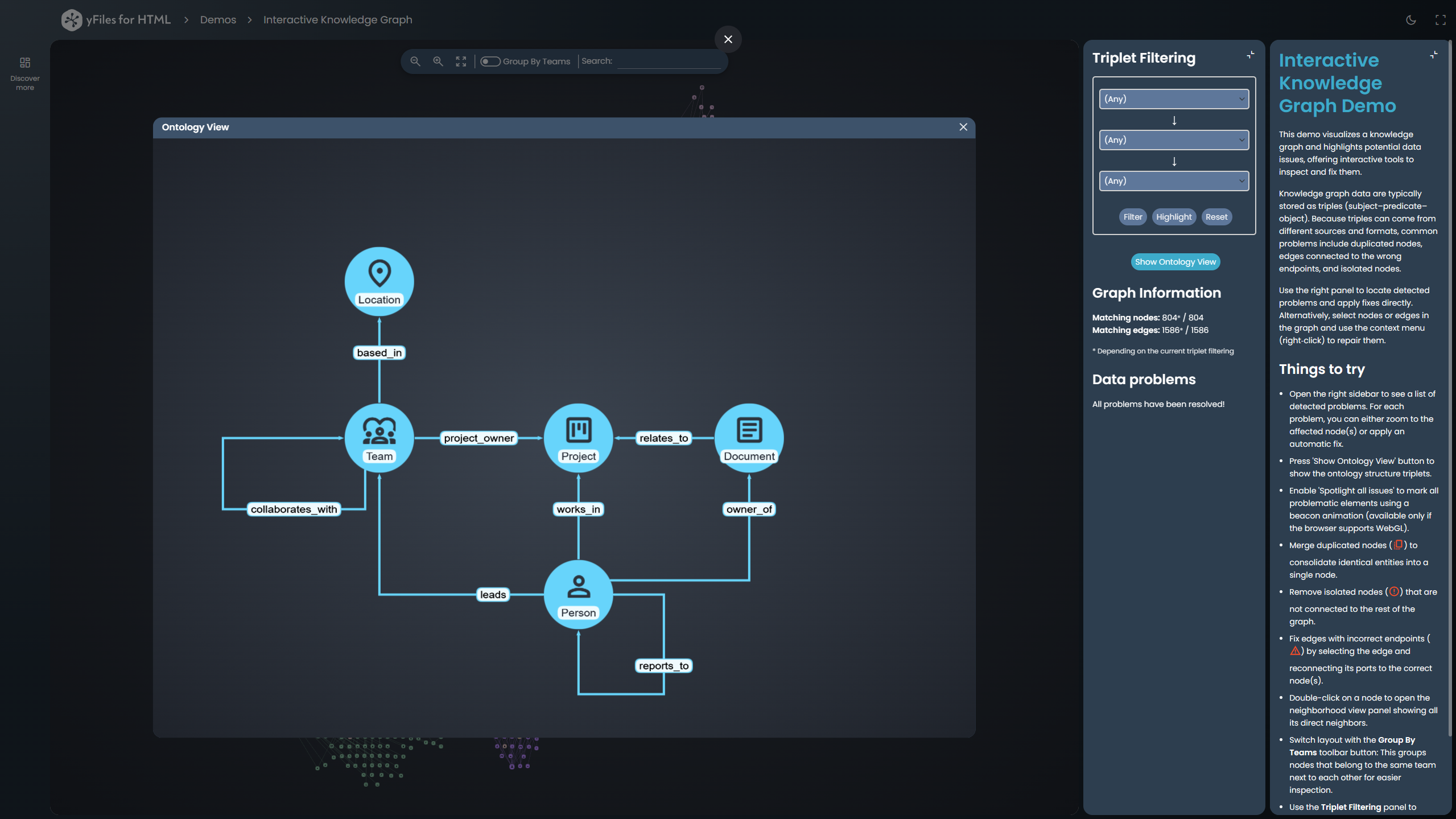Click All problems have been resolved text
The width and height of the screenshot is (1456, 819).
point(1158,404)
